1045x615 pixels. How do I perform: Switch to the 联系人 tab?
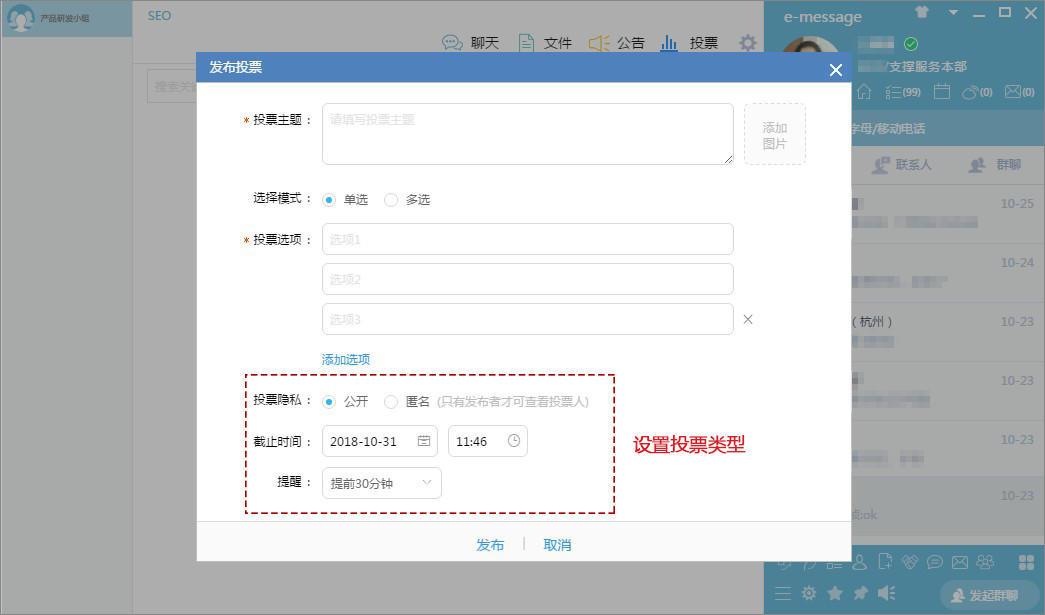pos(901,165)
